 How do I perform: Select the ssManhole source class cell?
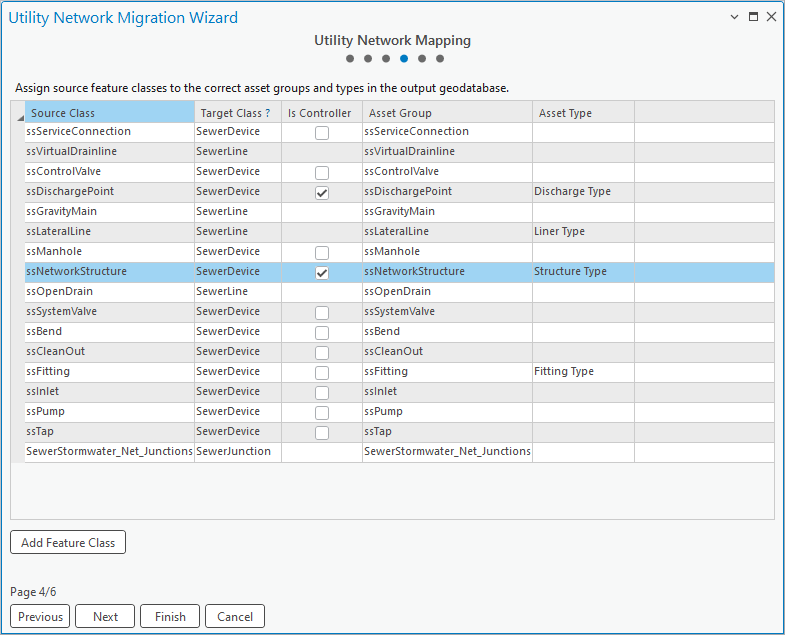click(110, 252)
